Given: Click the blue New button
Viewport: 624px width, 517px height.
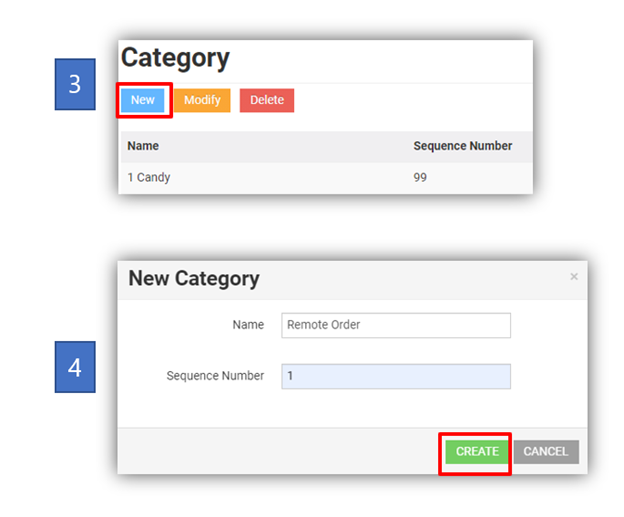Looking at the screenshot, I should point(143,100).
